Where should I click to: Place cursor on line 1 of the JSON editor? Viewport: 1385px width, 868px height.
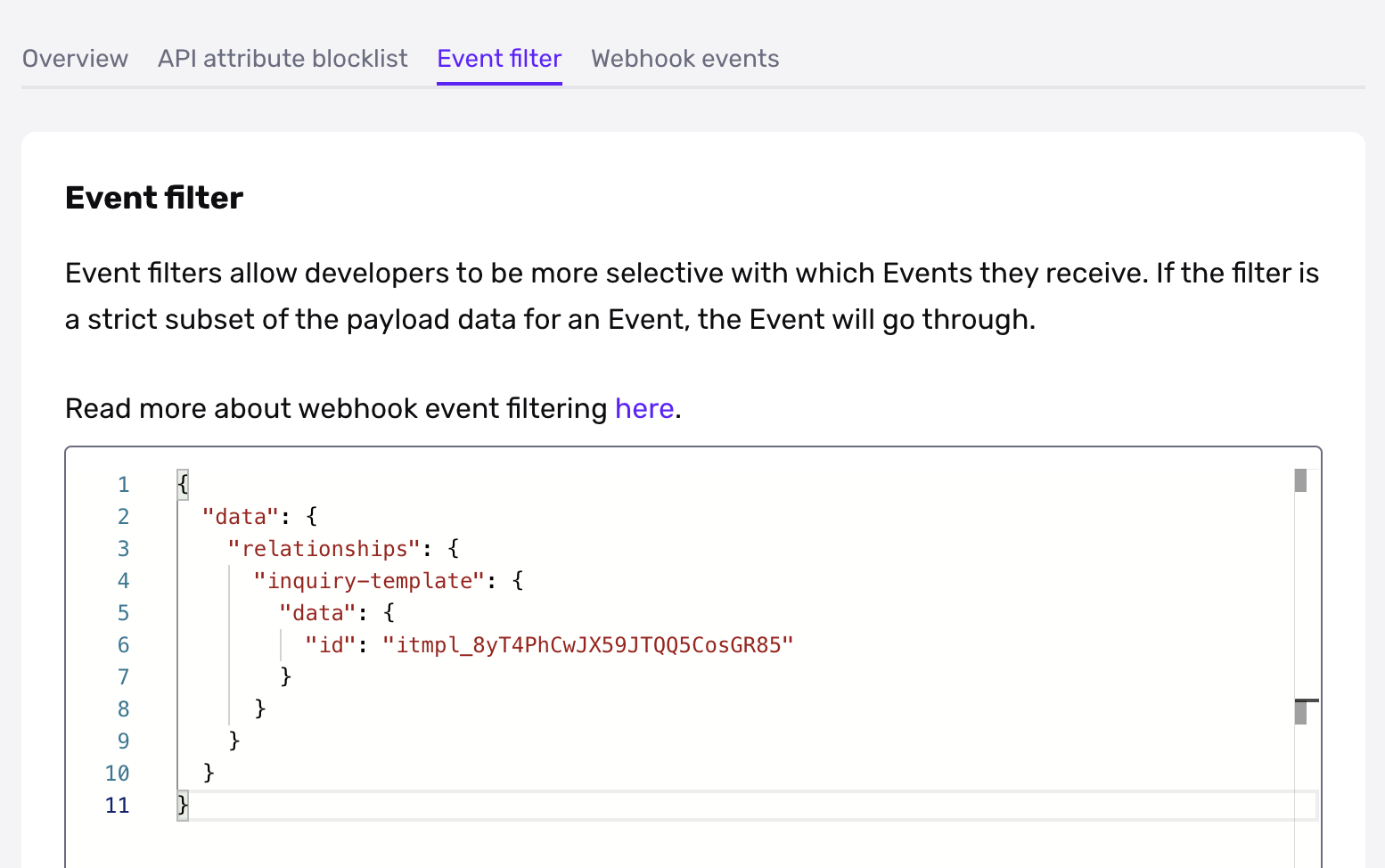point(182,483)
